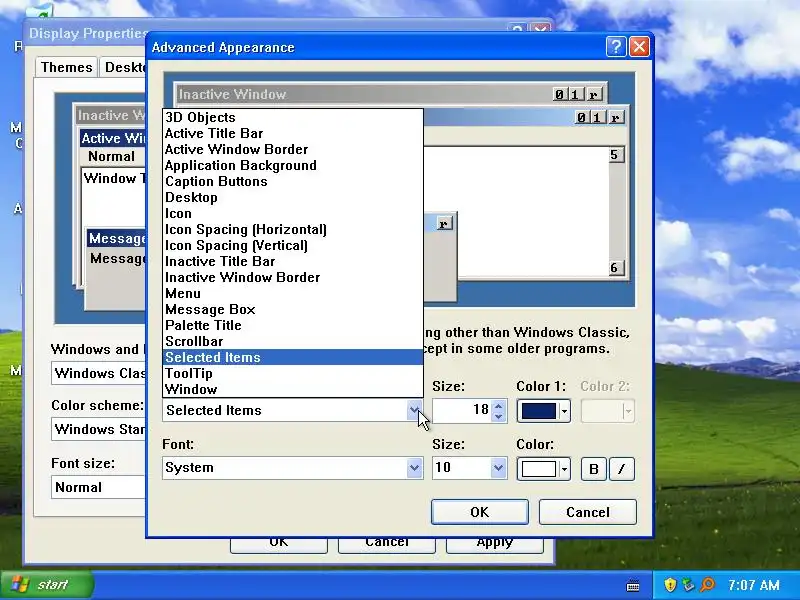Image resolution: width=800 pixels, height=600 pixels.
Task: Choose Palette Title entry
Action: (x=293, y=326)
